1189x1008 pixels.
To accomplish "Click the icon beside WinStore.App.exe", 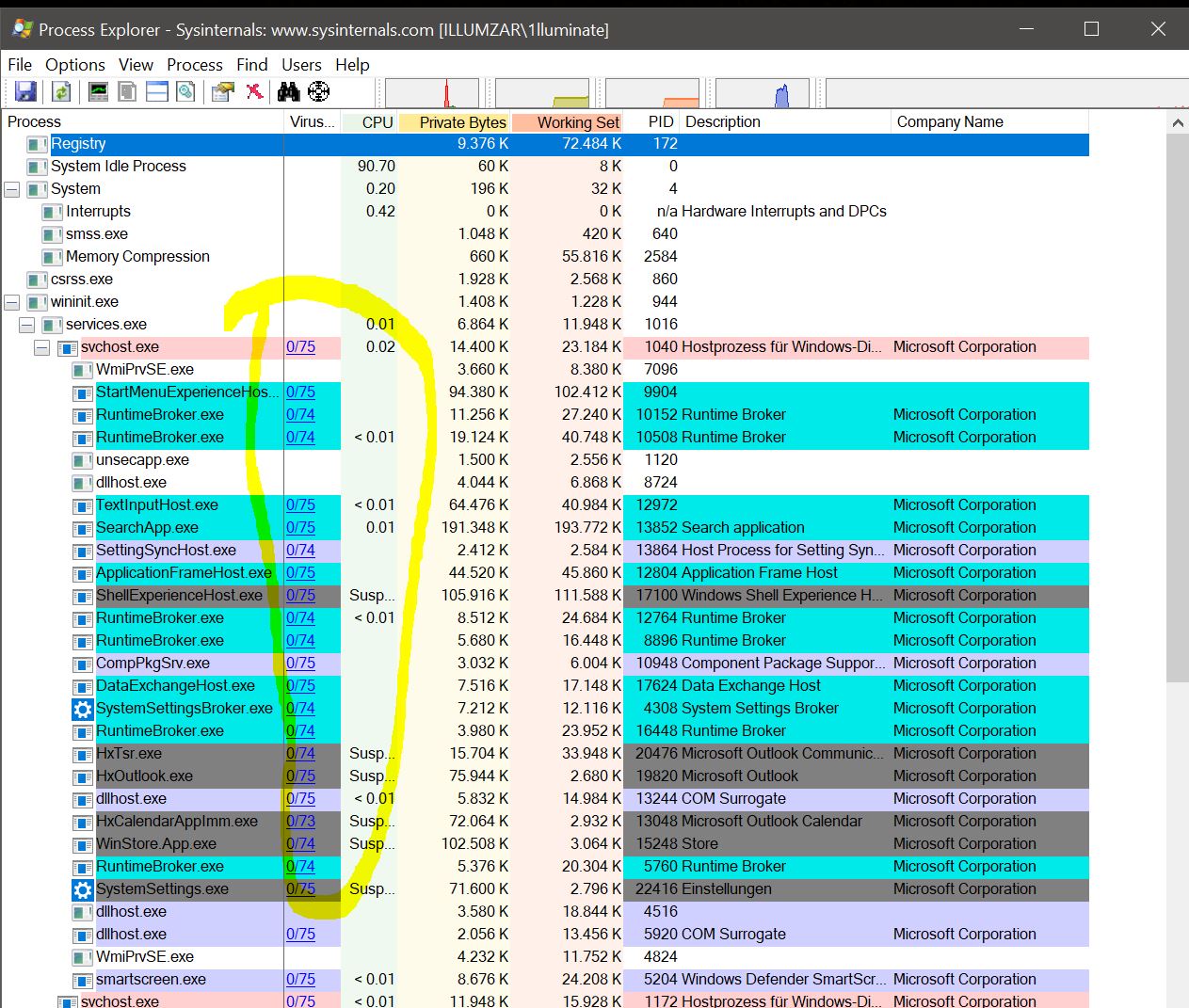I will 83,844.
